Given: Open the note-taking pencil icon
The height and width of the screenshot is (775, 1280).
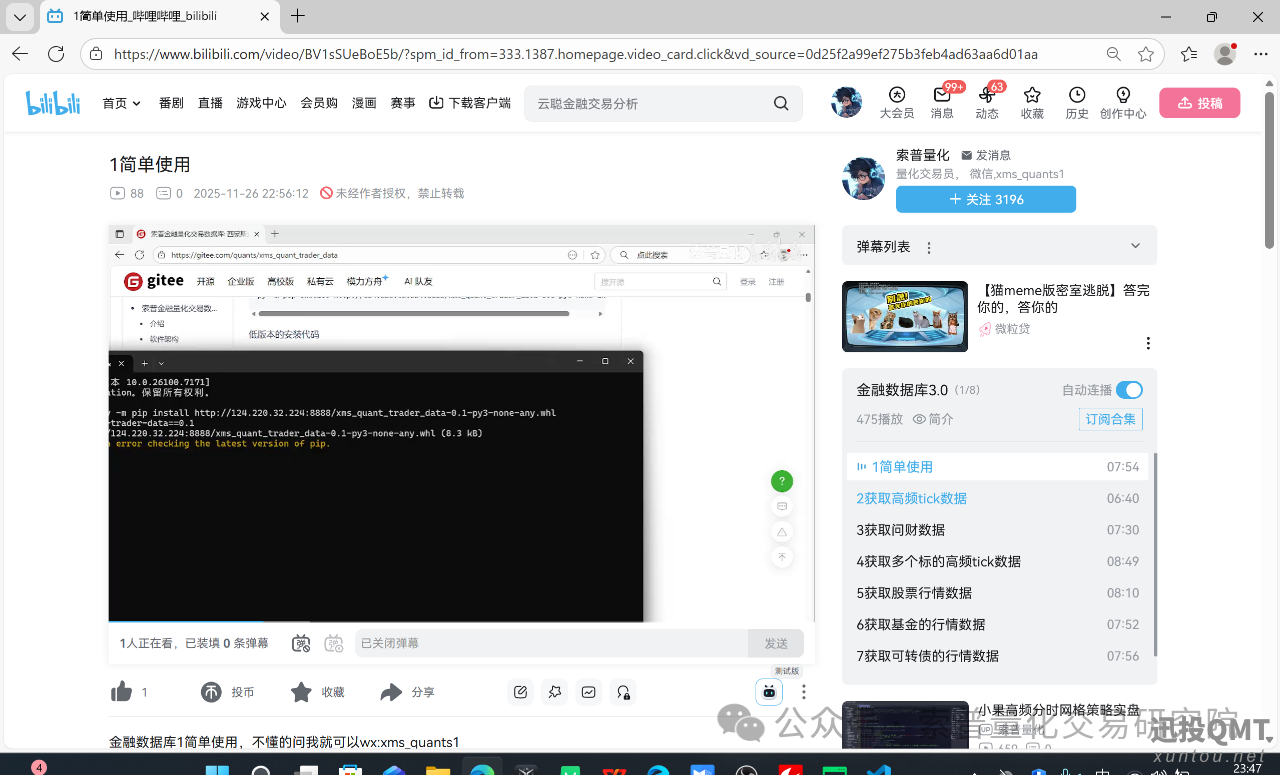Looking at the screenshot, I should click(x=520, y=692).
